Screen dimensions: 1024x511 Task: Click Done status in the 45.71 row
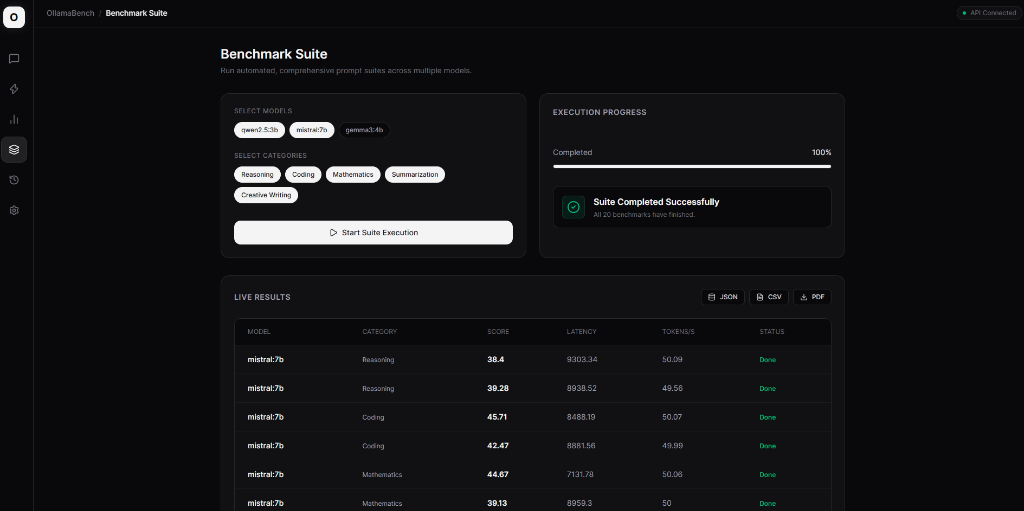[767, 418]
